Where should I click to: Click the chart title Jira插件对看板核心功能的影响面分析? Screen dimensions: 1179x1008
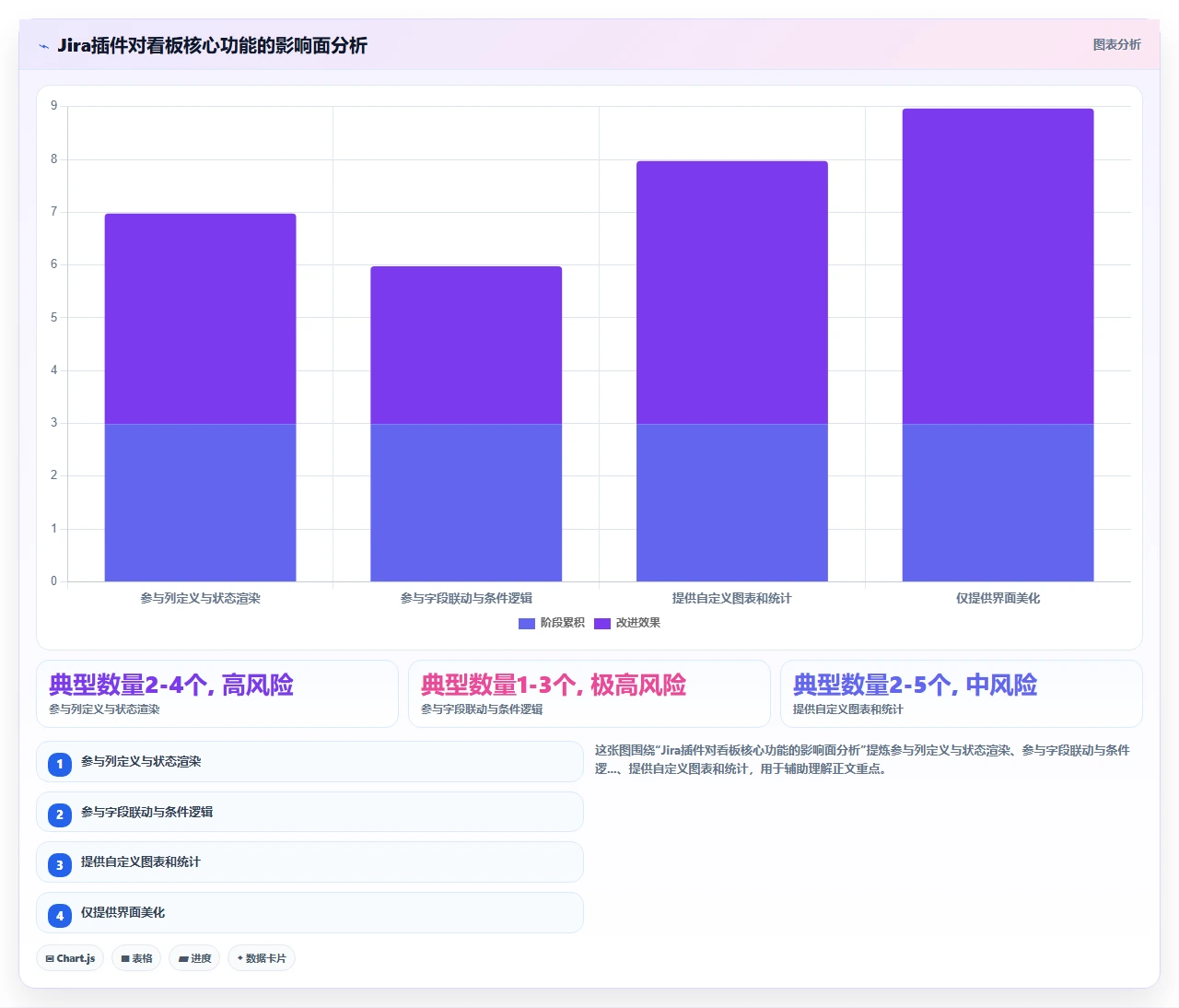tap(212, 45)
